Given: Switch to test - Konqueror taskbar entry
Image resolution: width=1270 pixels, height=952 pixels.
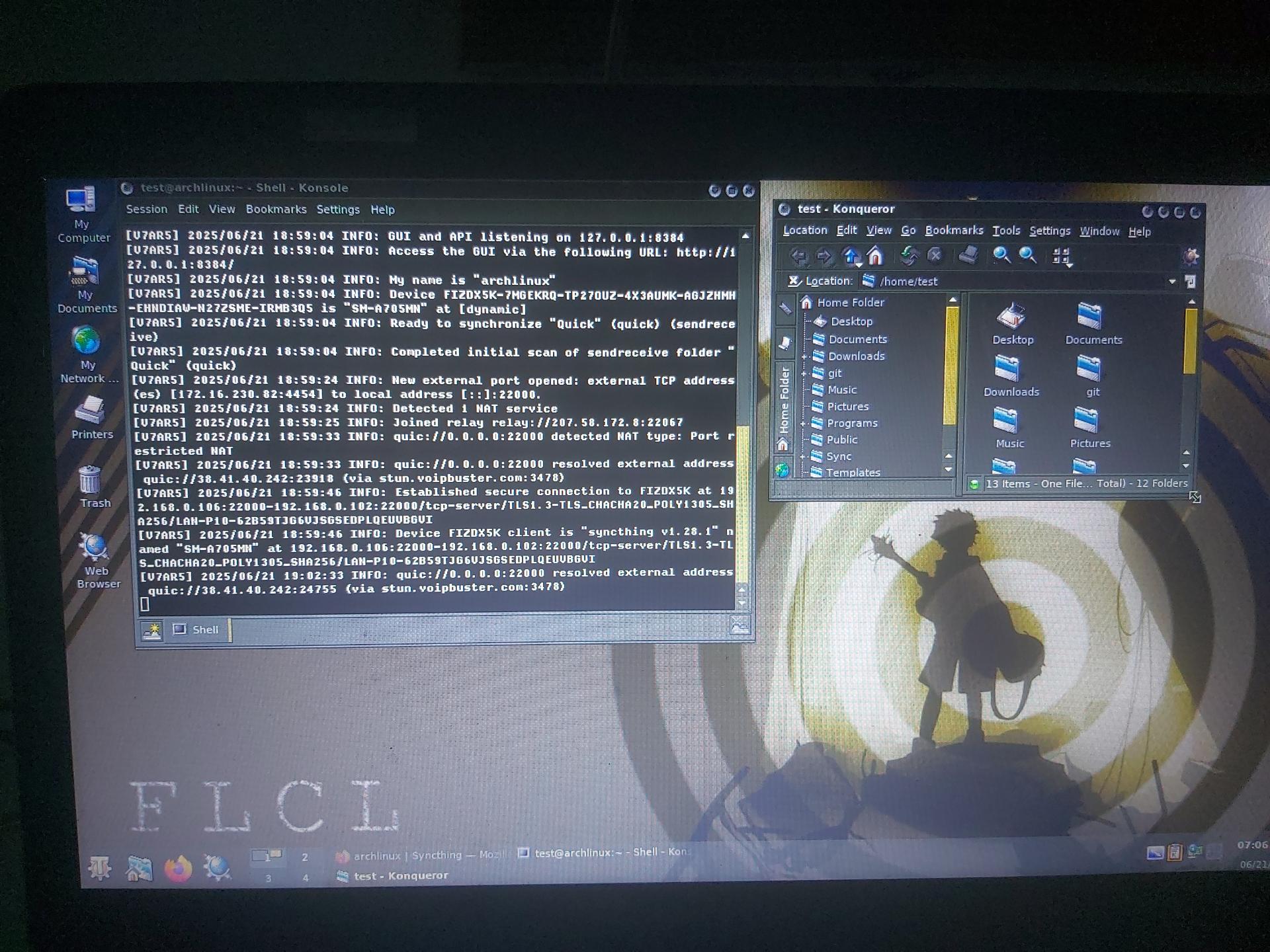Looking at the screenshot, I should (392, 876).
